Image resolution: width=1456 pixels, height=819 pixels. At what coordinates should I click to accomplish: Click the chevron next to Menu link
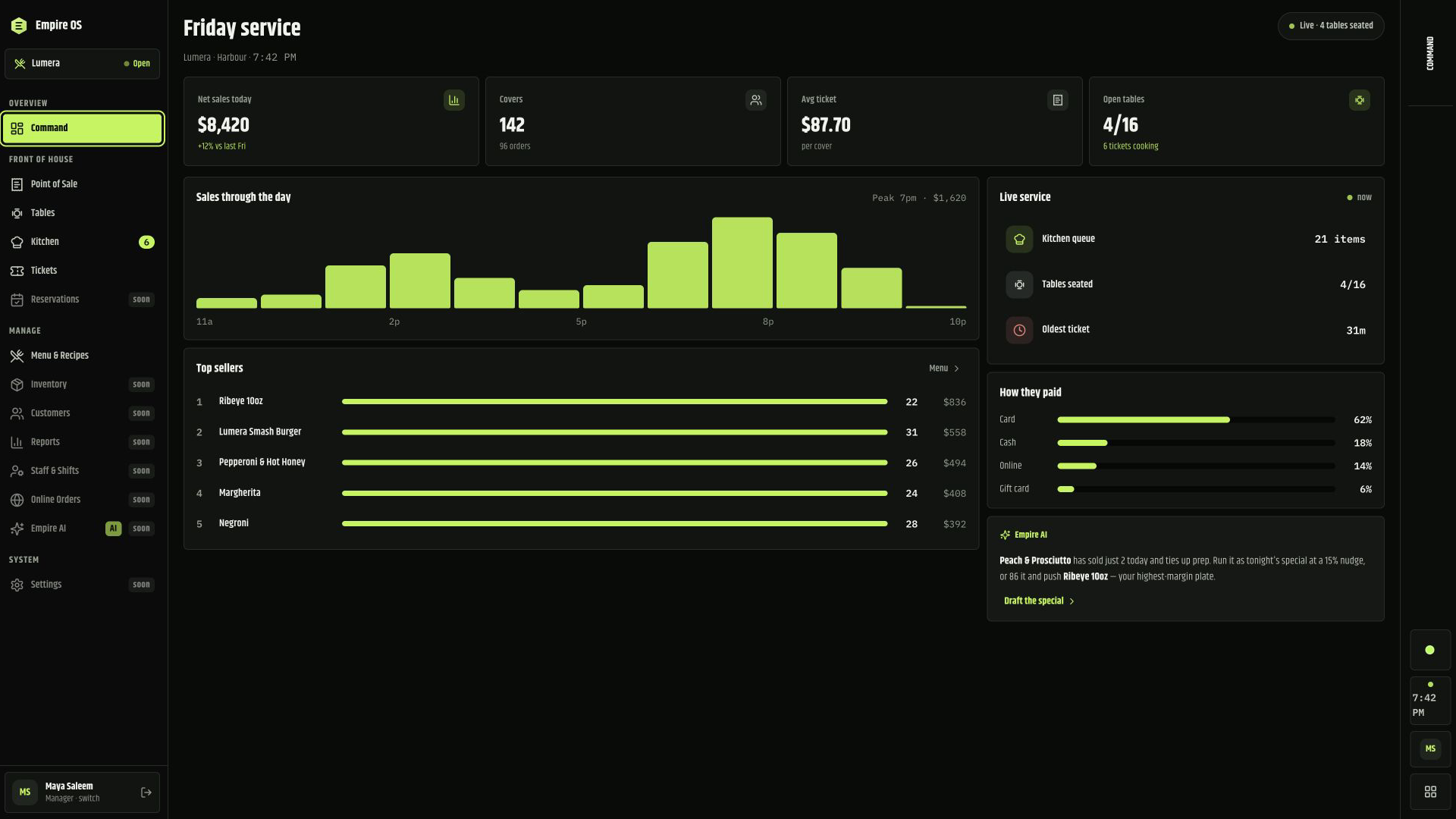click(957, 369)
